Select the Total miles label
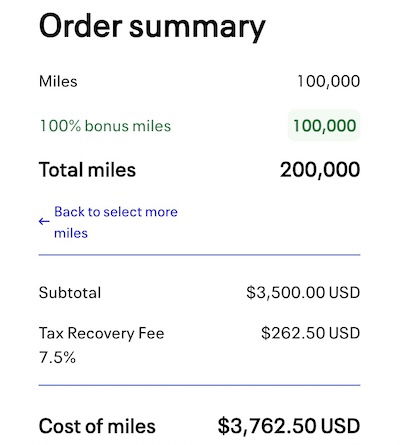The height and width of the screenshot is (445, 400). [x=87, y=170]
